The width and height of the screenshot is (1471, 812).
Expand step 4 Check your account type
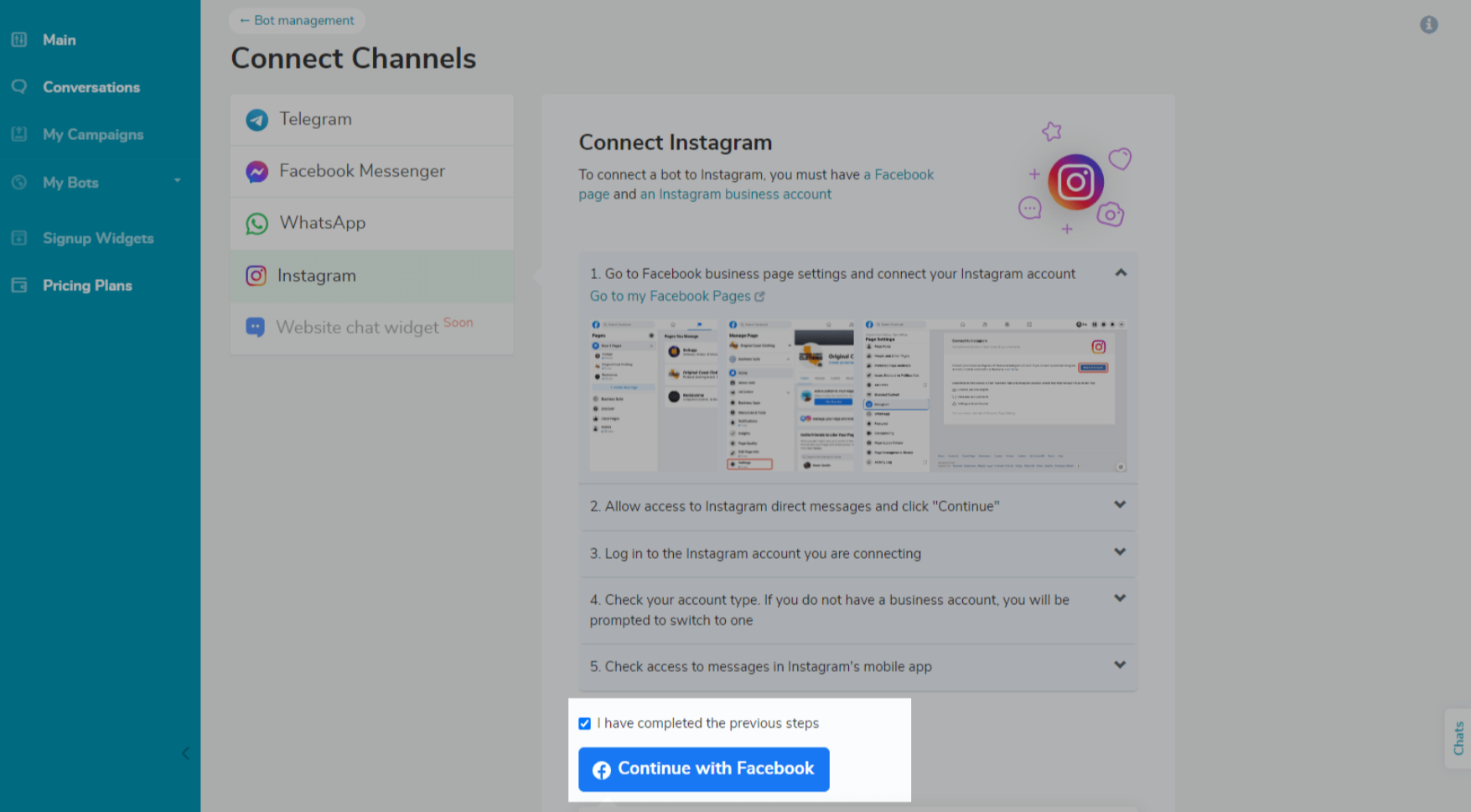coord(1120,598)
